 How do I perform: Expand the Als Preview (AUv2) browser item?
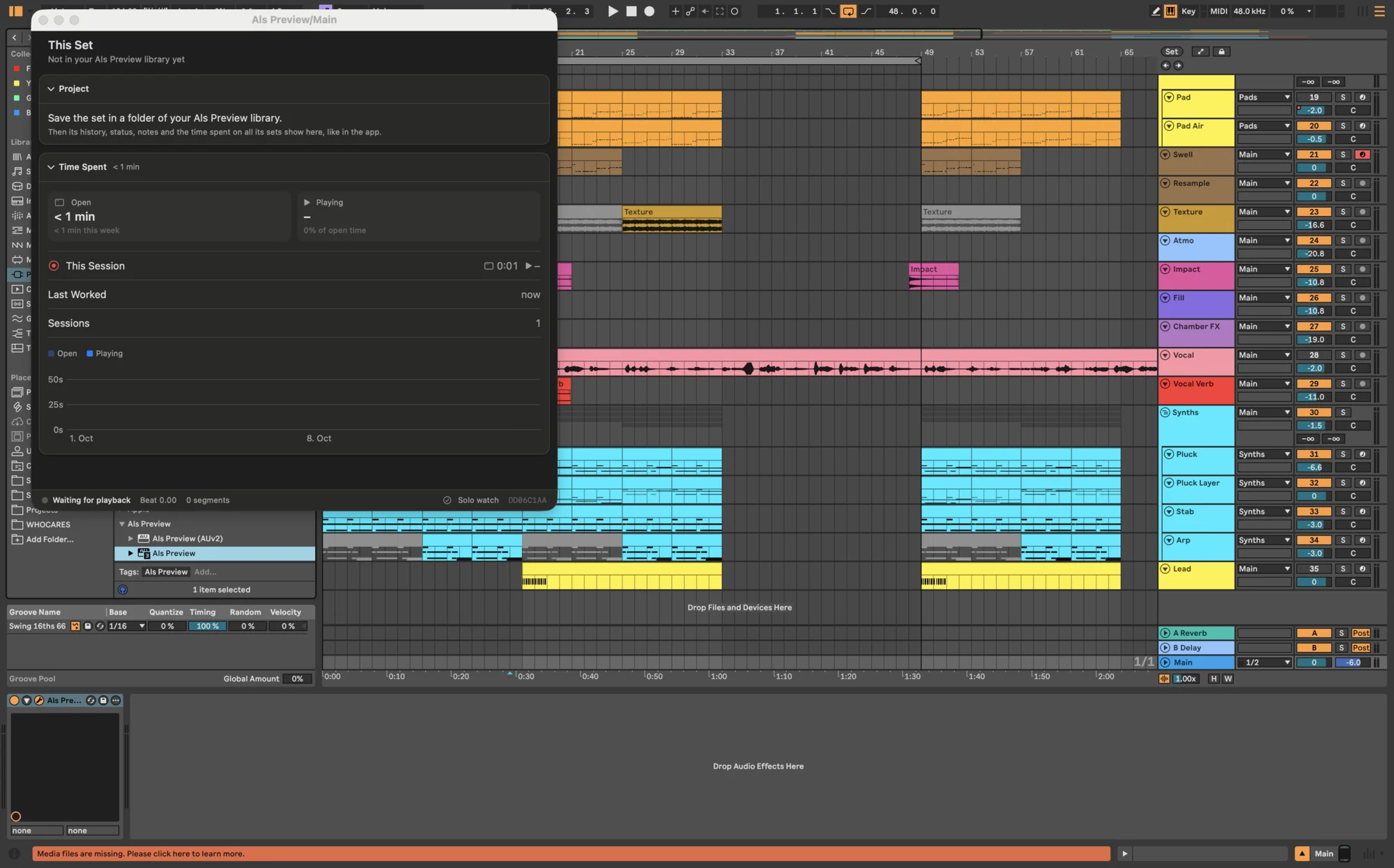(130, 538)
